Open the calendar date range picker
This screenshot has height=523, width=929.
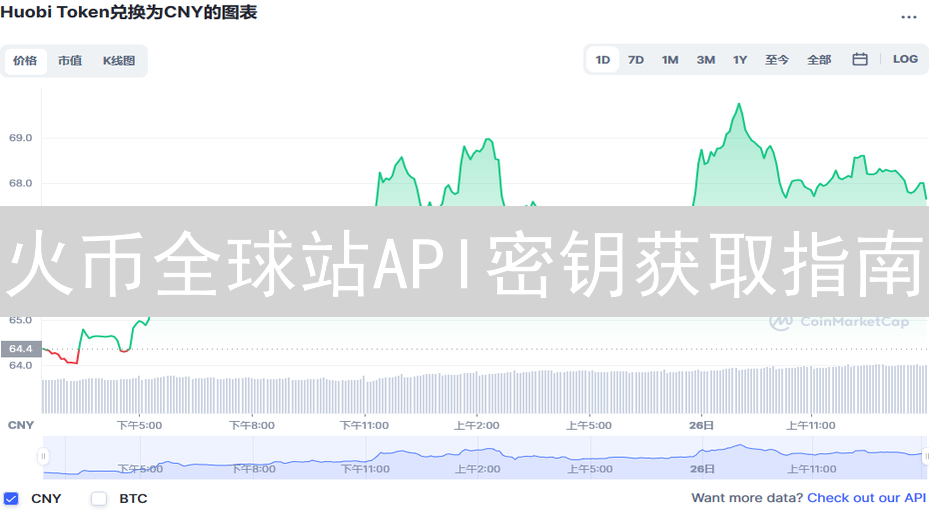[x=860, y=59]
